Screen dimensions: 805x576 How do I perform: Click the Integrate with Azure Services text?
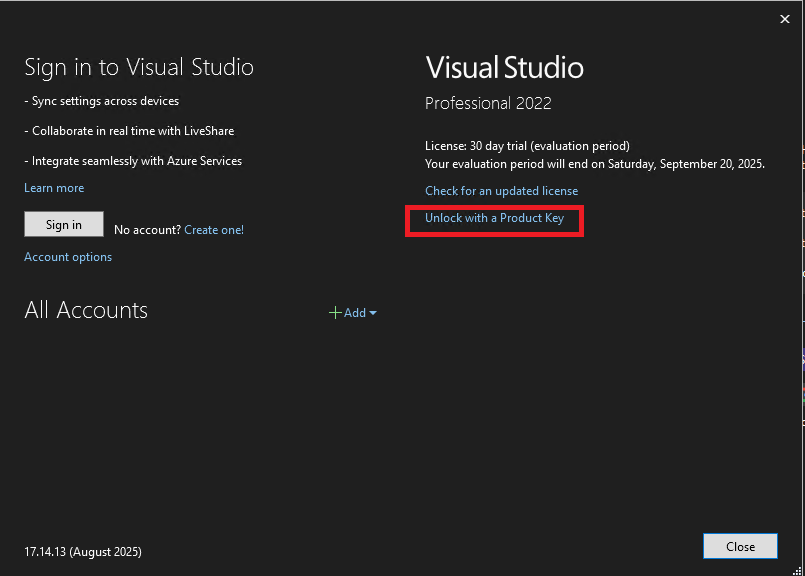pos(133,161)
